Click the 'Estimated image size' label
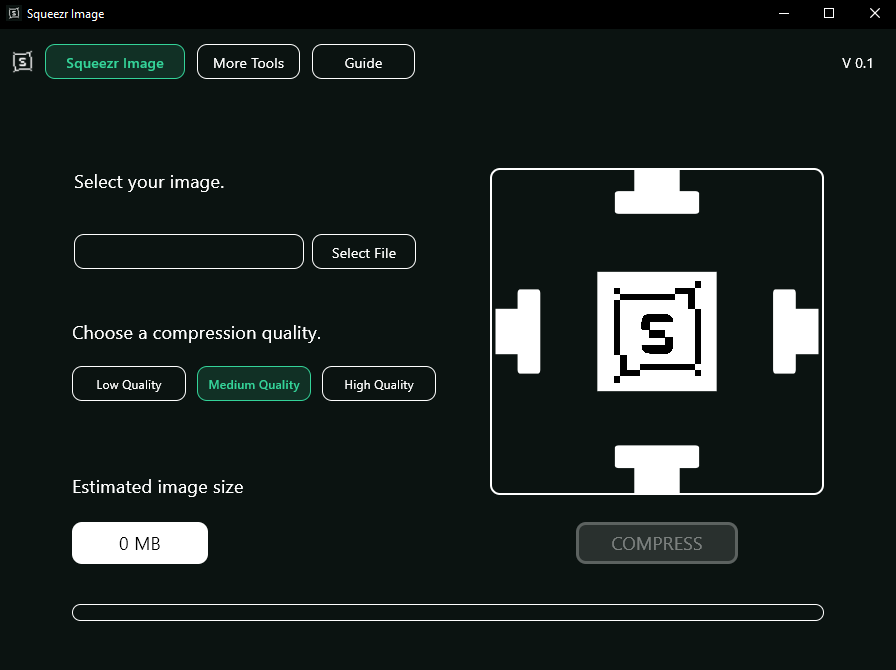 [158, 487]
